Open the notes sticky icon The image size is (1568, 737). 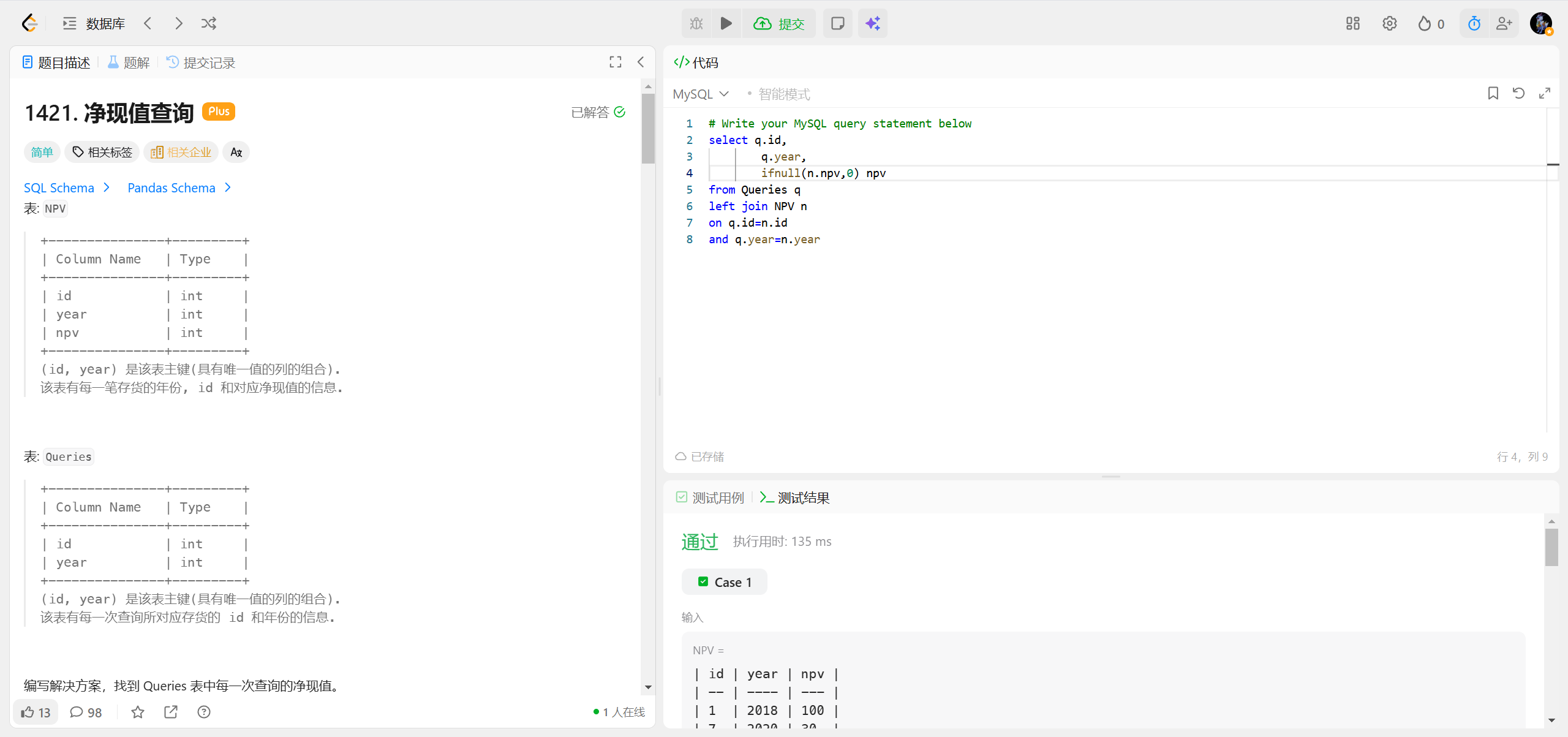pos(837,23)
